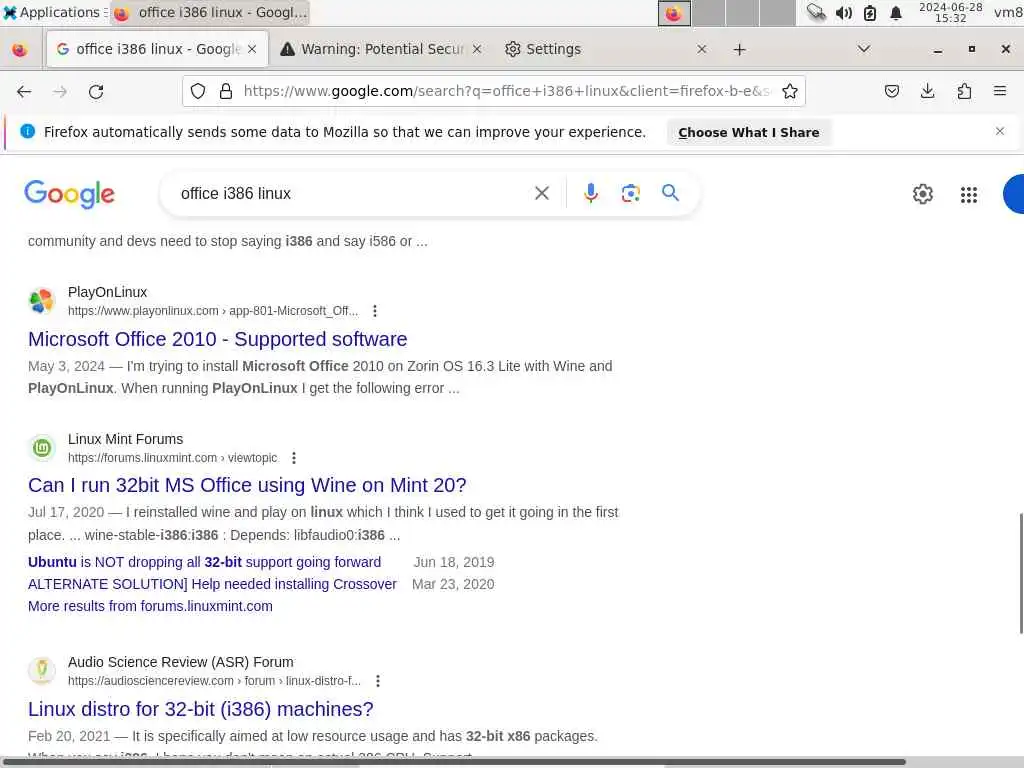The image size is (1024, 768).
Task: Open Microsoft Office 2010 - Supported software
Action: (217, 339)
